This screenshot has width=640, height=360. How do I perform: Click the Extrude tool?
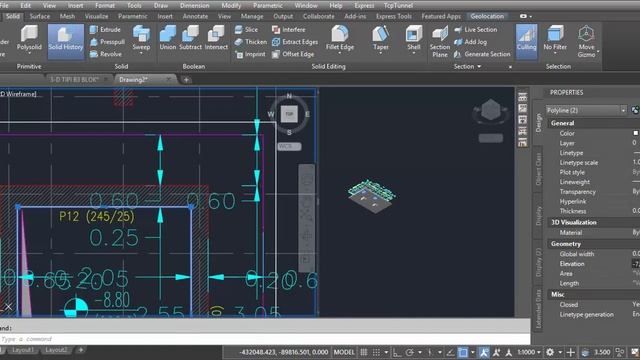(x=105, y=29)
